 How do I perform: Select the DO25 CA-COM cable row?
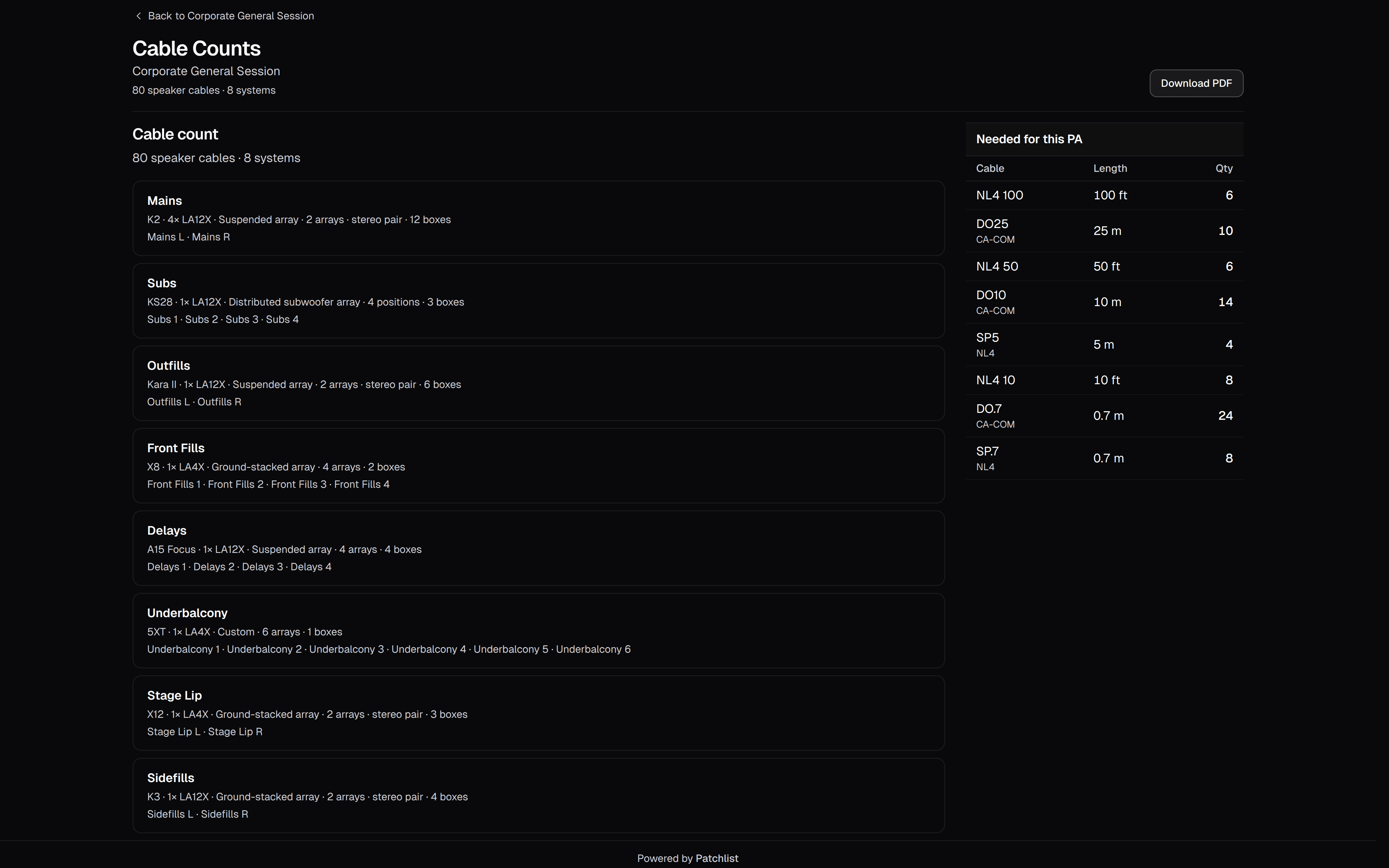1104,231
